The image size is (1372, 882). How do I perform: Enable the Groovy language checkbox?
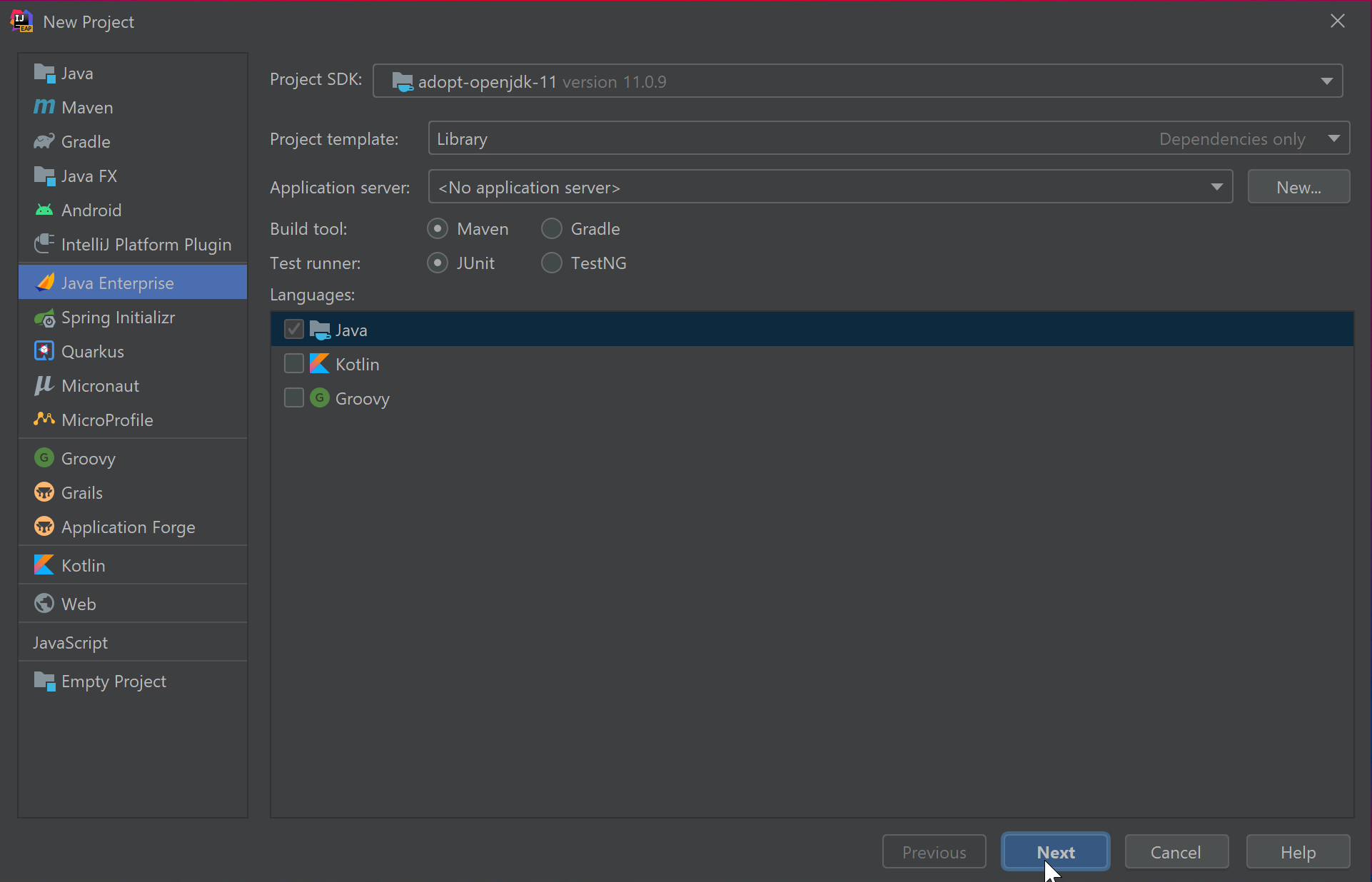pyautogui.click(x=293, y=397)
